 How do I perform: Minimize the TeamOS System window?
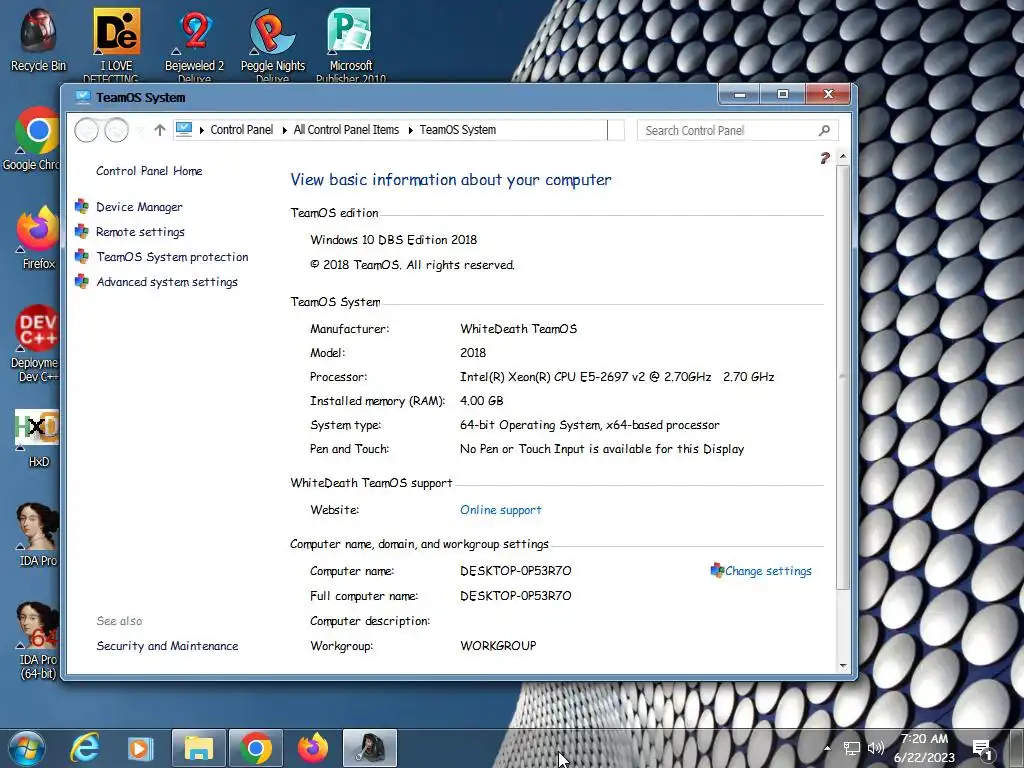coord(739,95)
